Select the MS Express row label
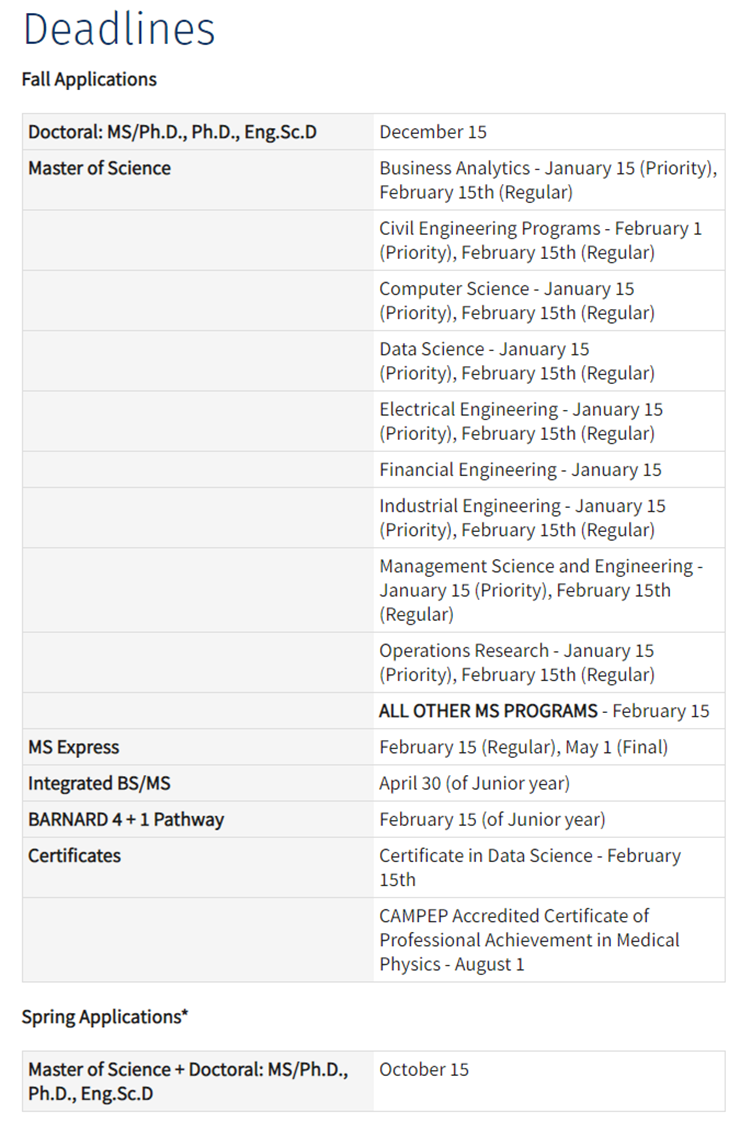Screen dimensions: 740x1124 point(73,747)
